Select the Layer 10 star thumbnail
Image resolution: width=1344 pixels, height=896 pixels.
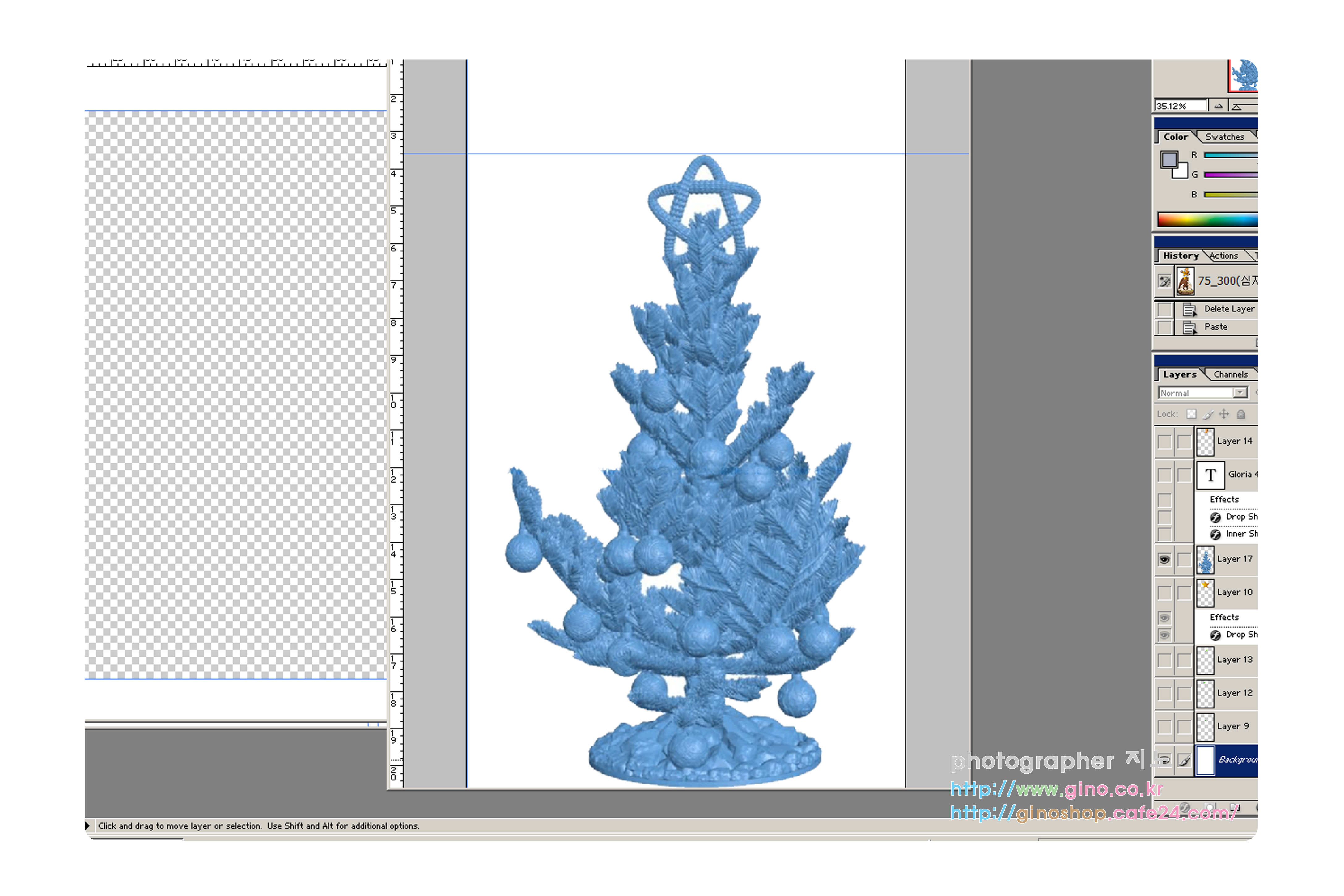[1205, 593]
